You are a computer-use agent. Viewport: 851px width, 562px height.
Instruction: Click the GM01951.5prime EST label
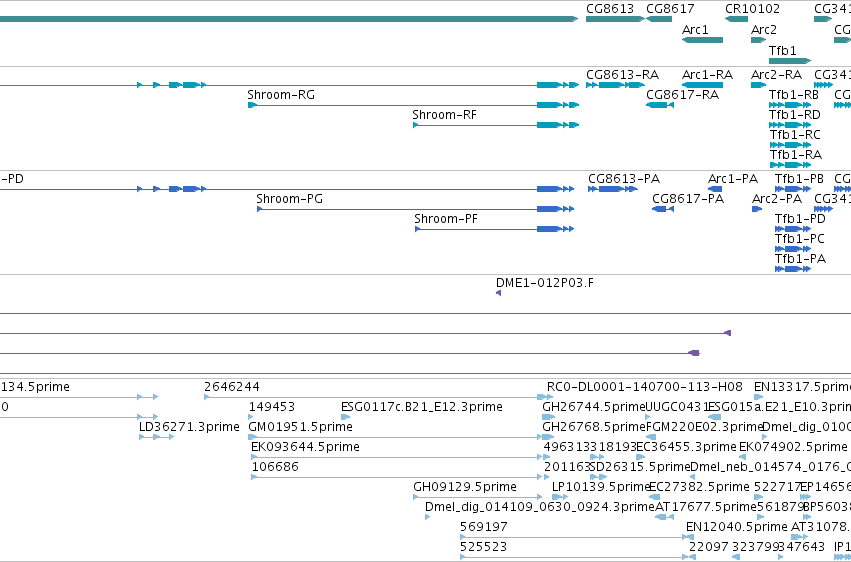(300, 427)
